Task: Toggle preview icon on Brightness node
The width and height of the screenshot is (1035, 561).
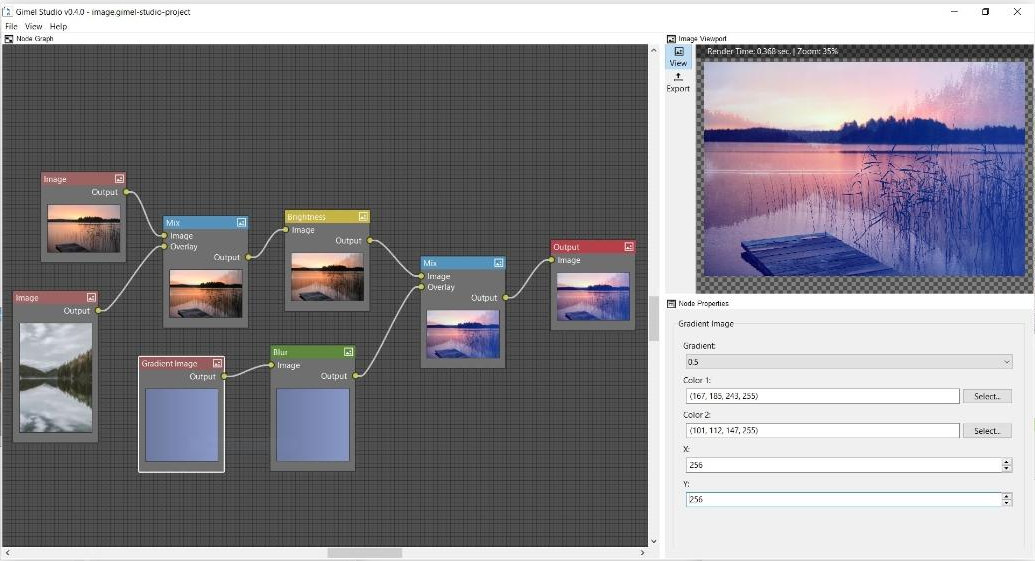Action: [x=363, y=217]
